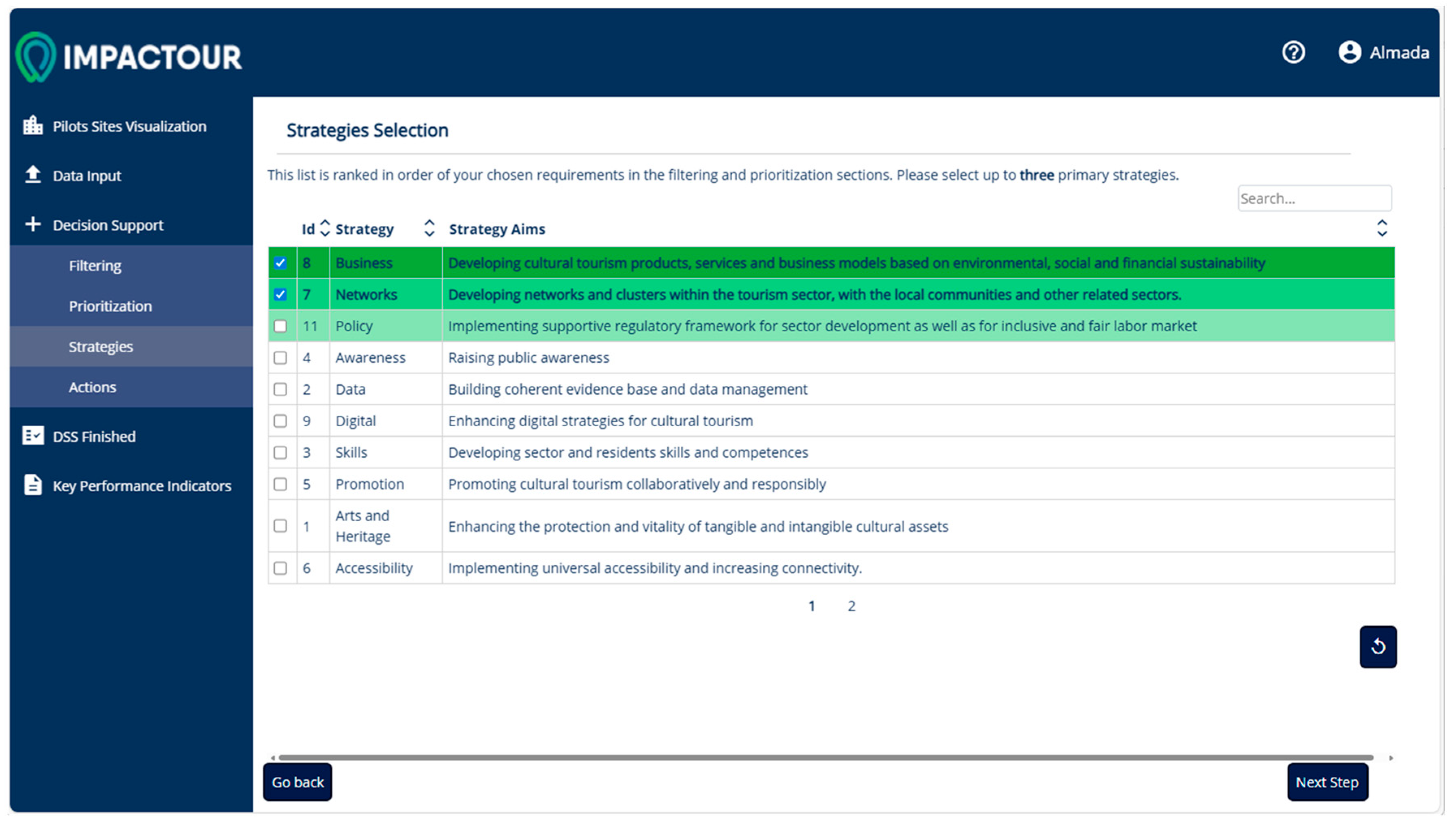Sort table by Id column arrows
Screen dimensions: 1456x827
pos(325,228)
